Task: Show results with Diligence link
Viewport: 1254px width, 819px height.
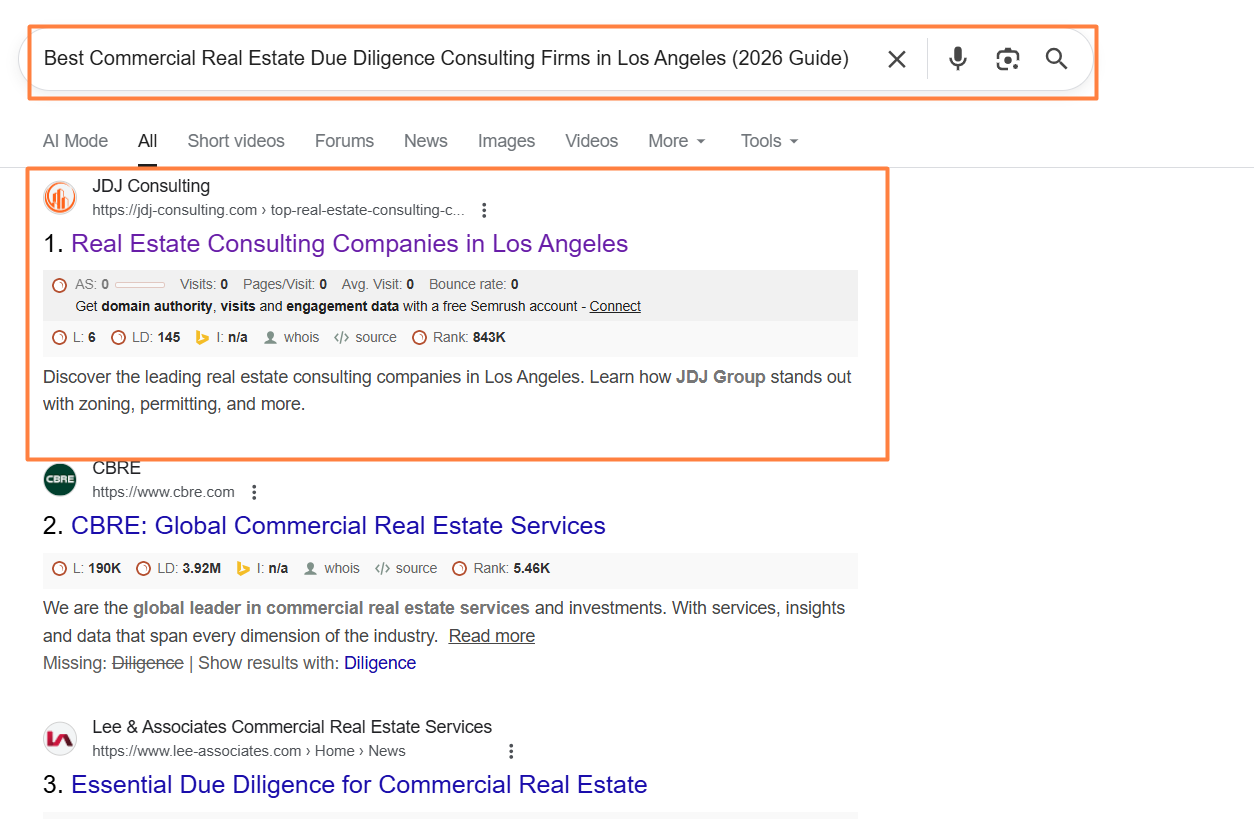Action: [380, 663]
